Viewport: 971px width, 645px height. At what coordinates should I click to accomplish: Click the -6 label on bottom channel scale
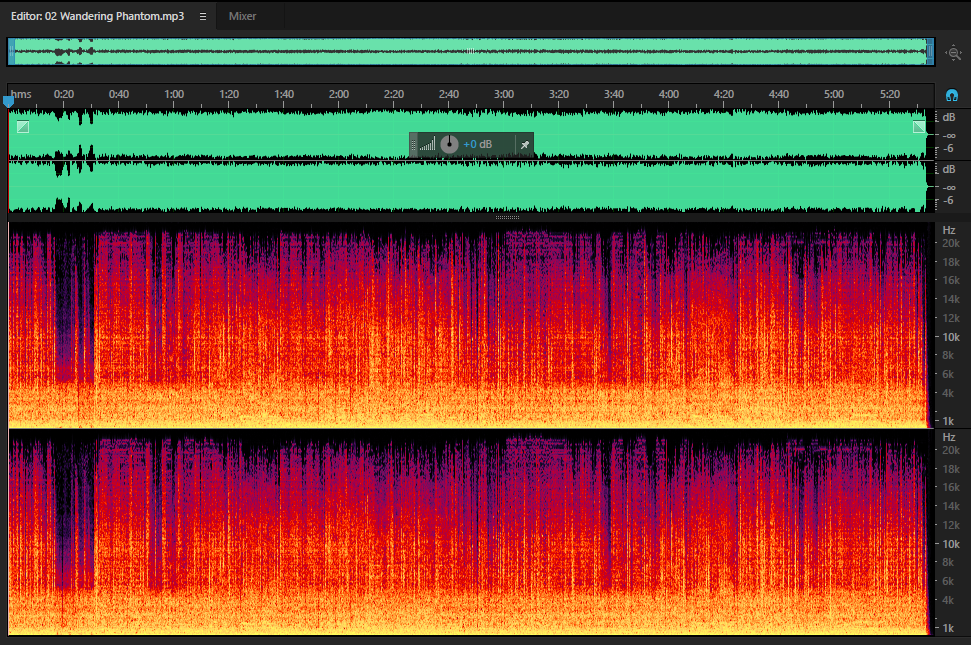coord(948,201)
